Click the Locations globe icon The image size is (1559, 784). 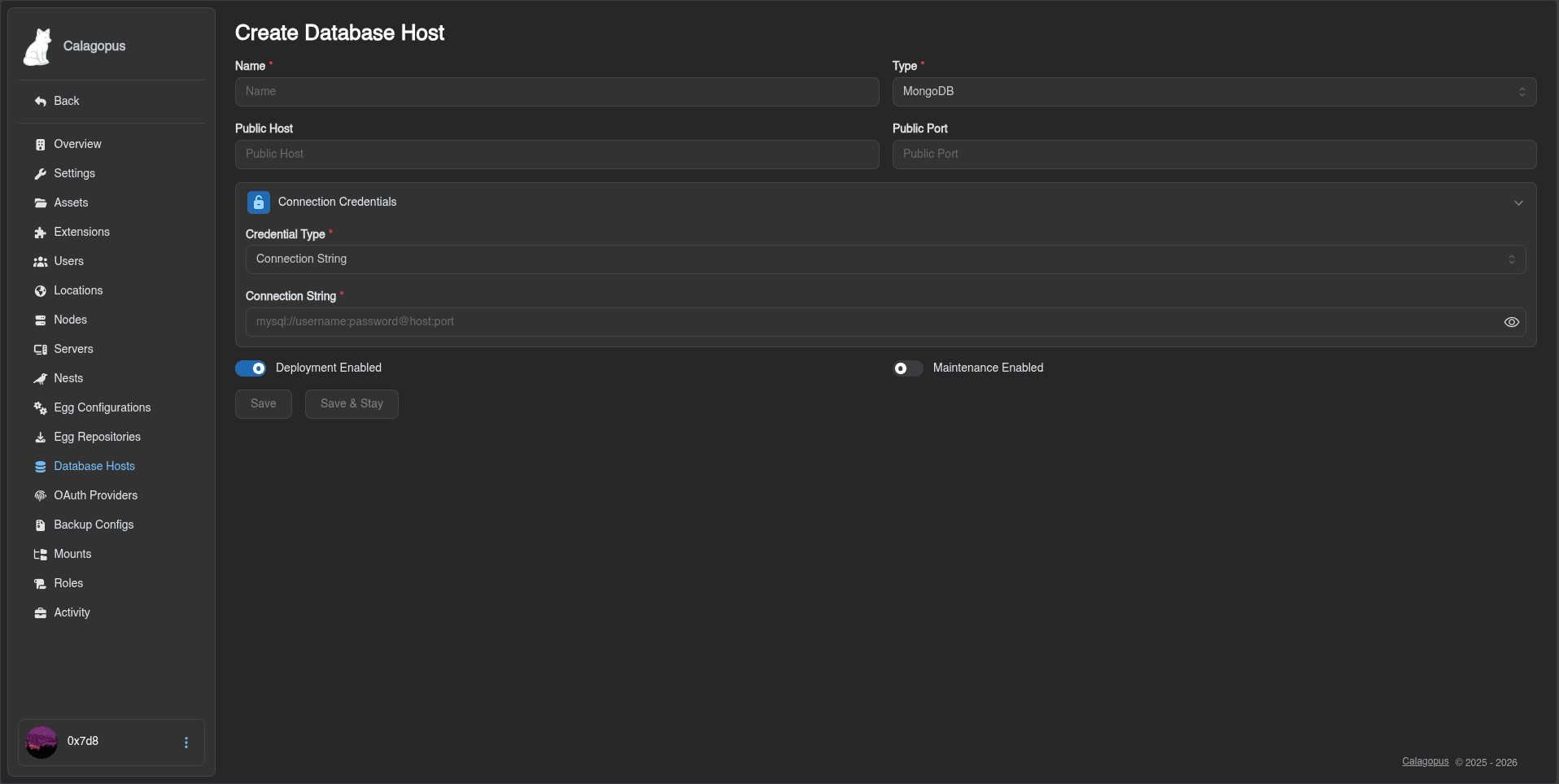point(40,291)
